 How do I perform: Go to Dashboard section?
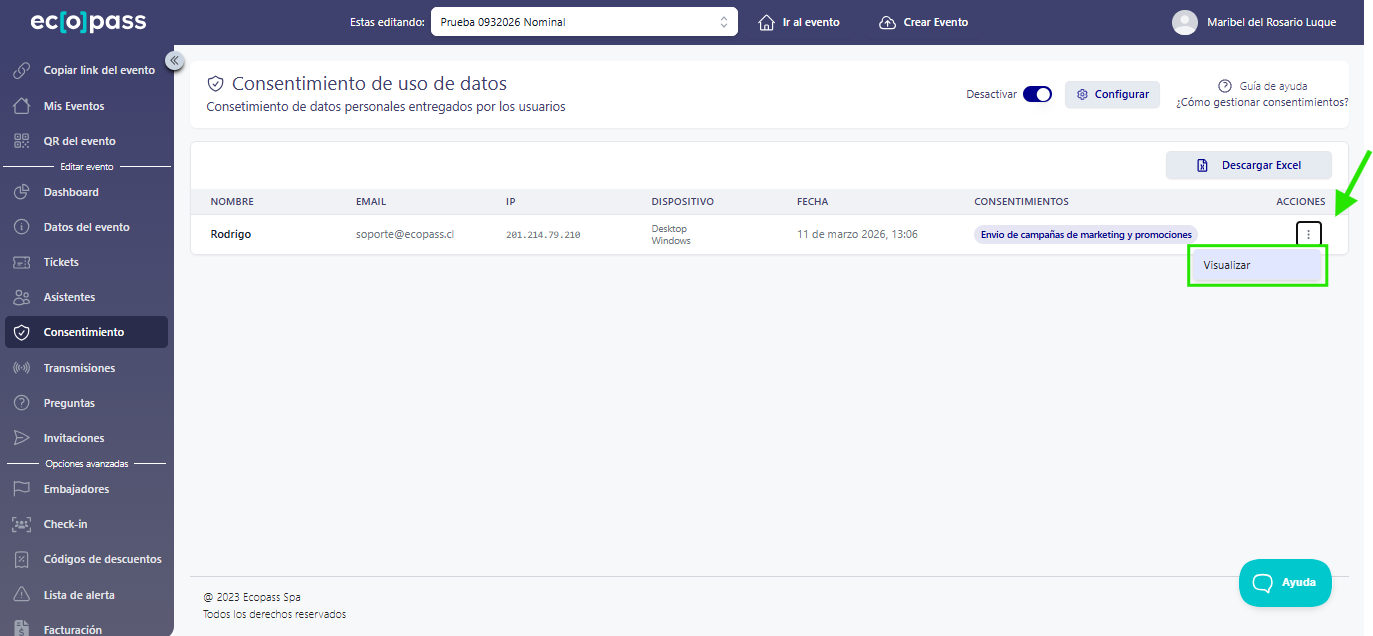click(x=71, y=192)
